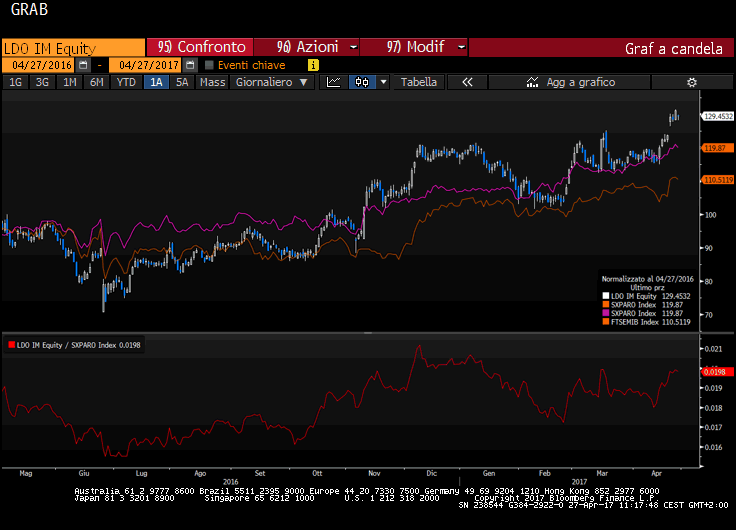Click the yellow info icon near Eventi chiave
This screenshot has height=530, width=736.
pos(313,65)
